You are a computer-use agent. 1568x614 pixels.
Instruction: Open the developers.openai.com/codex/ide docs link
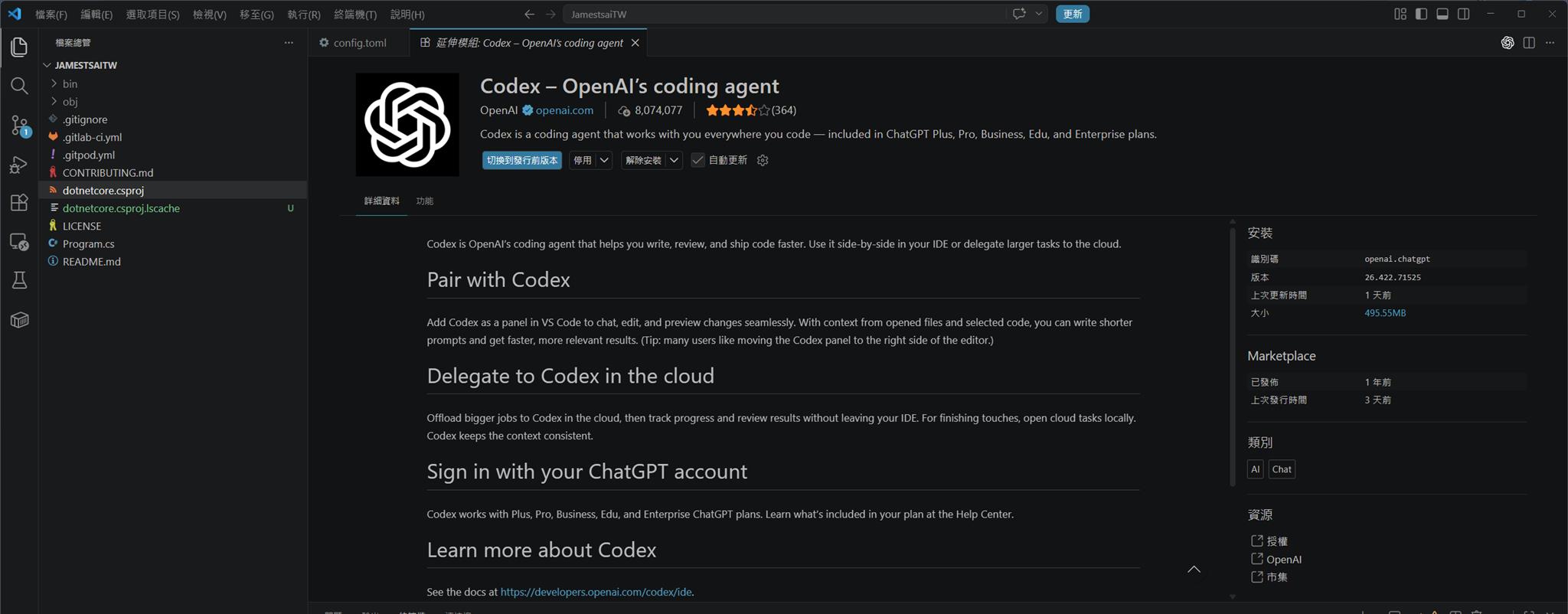coord(596,592)
